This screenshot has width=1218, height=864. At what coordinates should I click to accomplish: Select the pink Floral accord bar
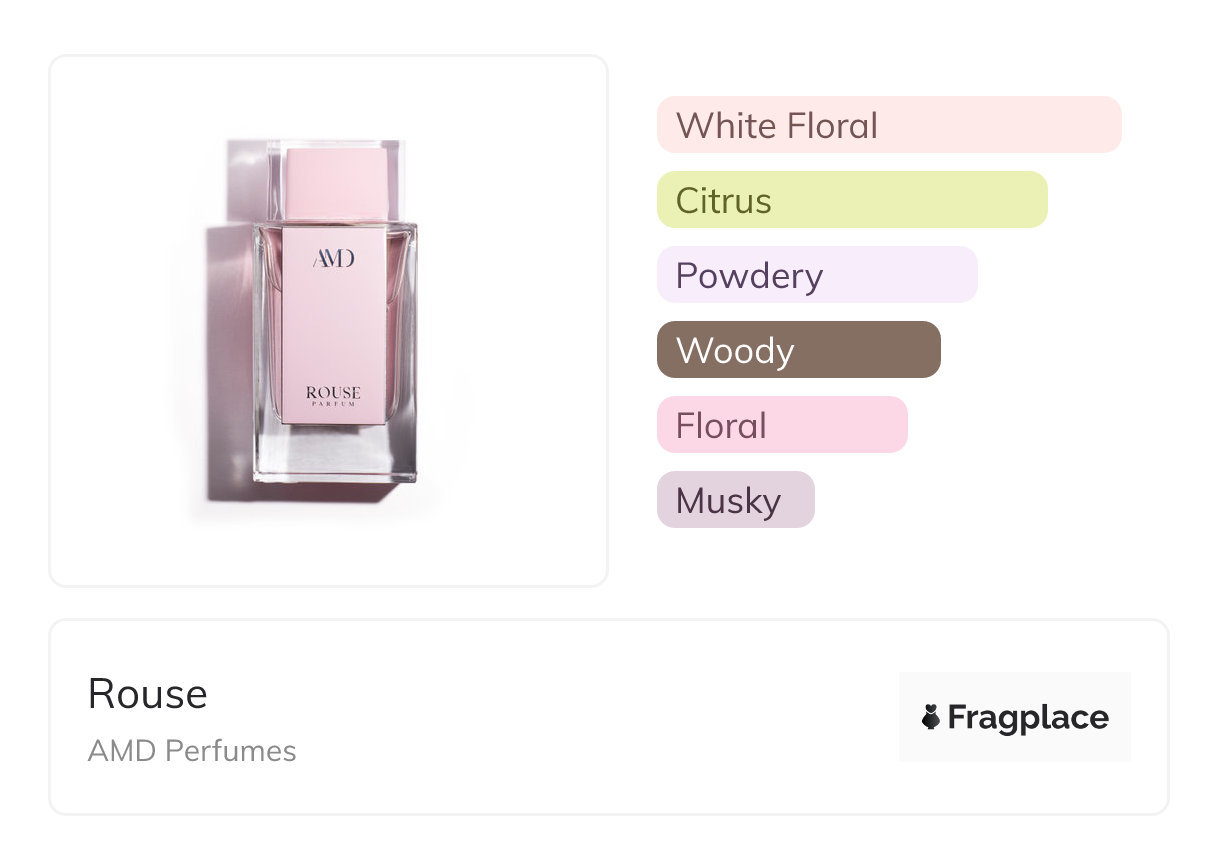[781, 425]
